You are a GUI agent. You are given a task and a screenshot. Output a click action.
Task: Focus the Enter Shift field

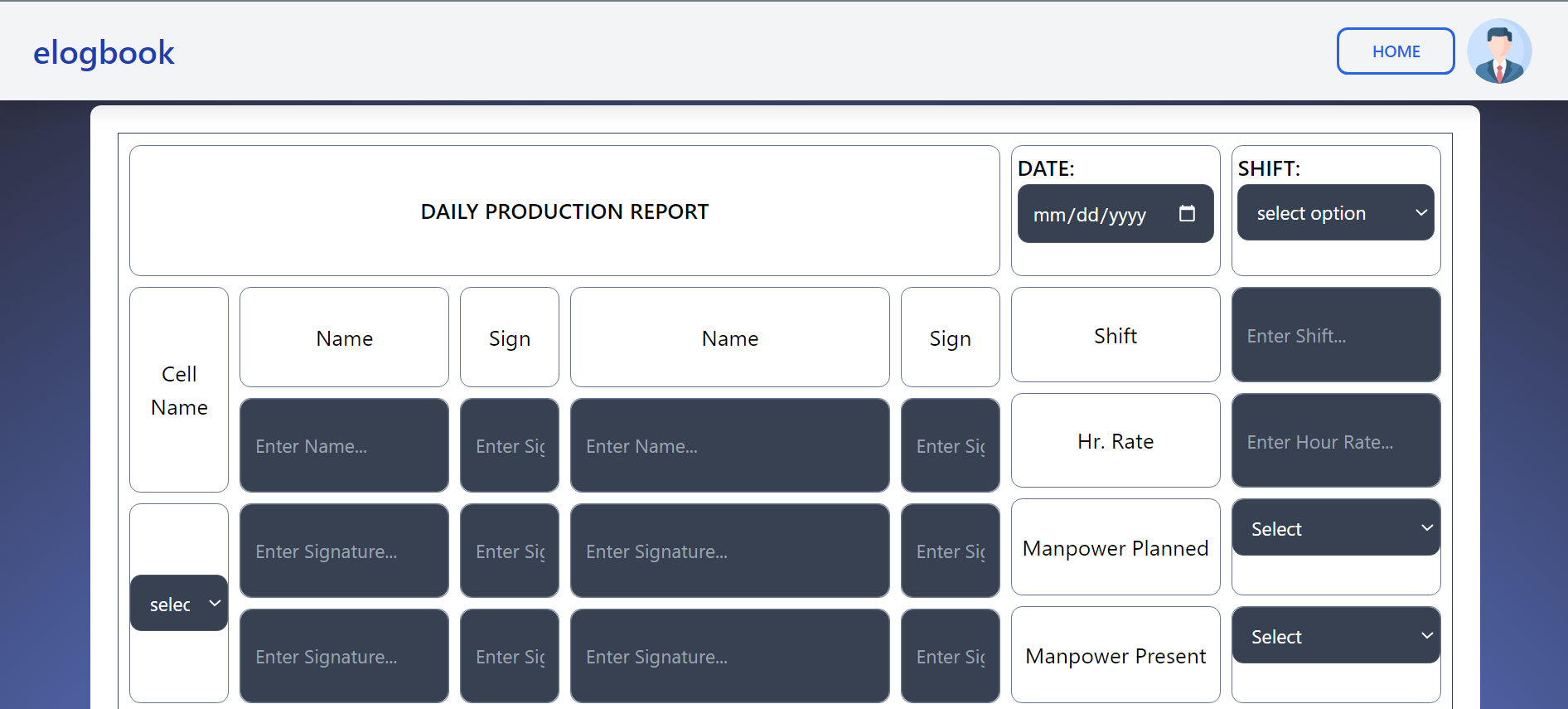[x=1336, y=335]
